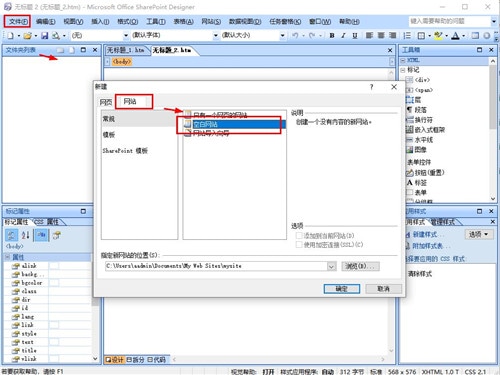Open the default font dropdown
500x375 pixels.
click(216, 35)
